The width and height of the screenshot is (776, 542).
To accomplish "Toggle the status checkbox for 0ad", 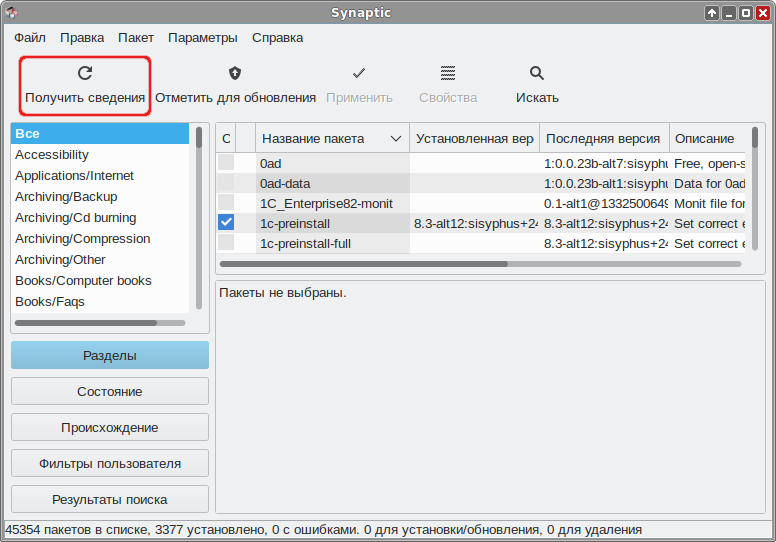I will (226, 162).
